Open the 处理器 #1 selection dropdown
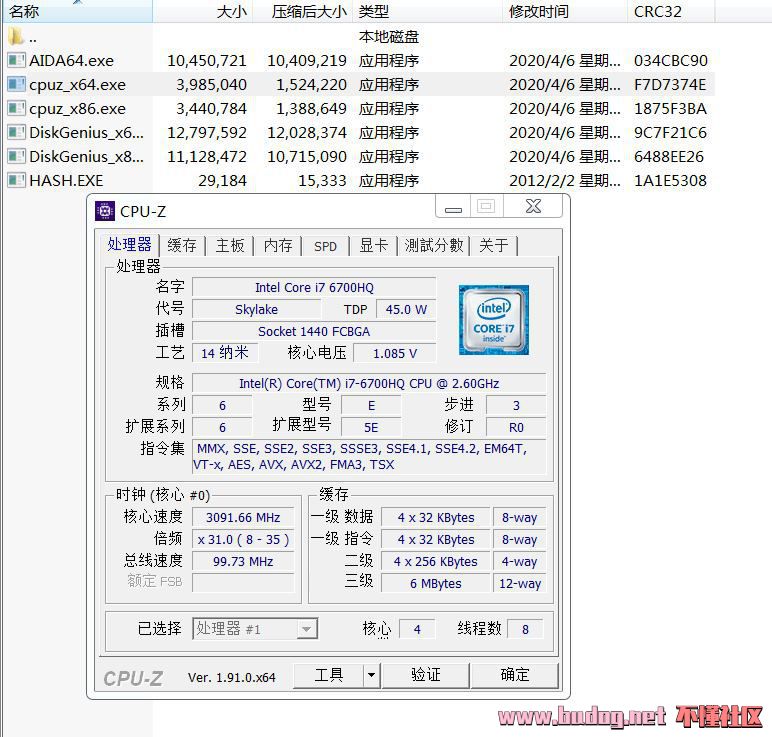 click(255, 629)
